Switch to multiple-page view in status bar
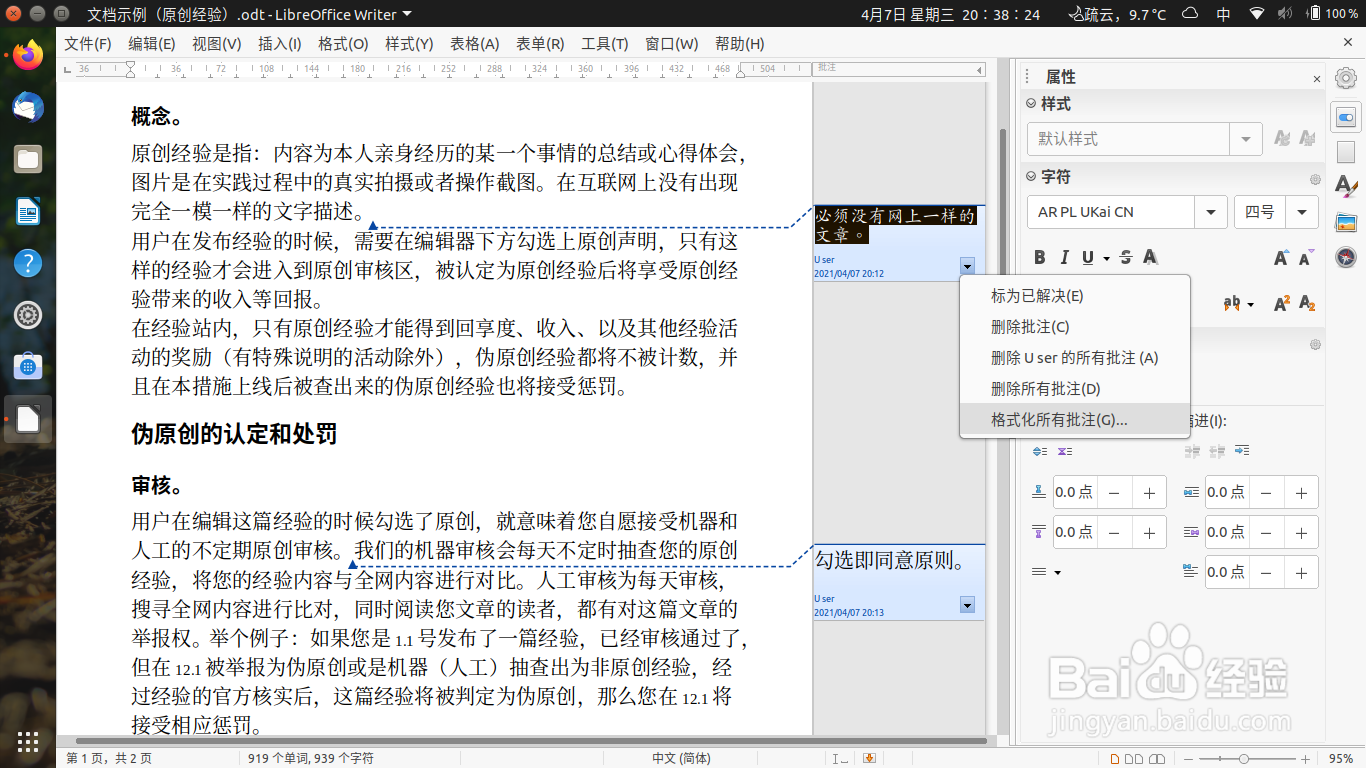 1134,759
